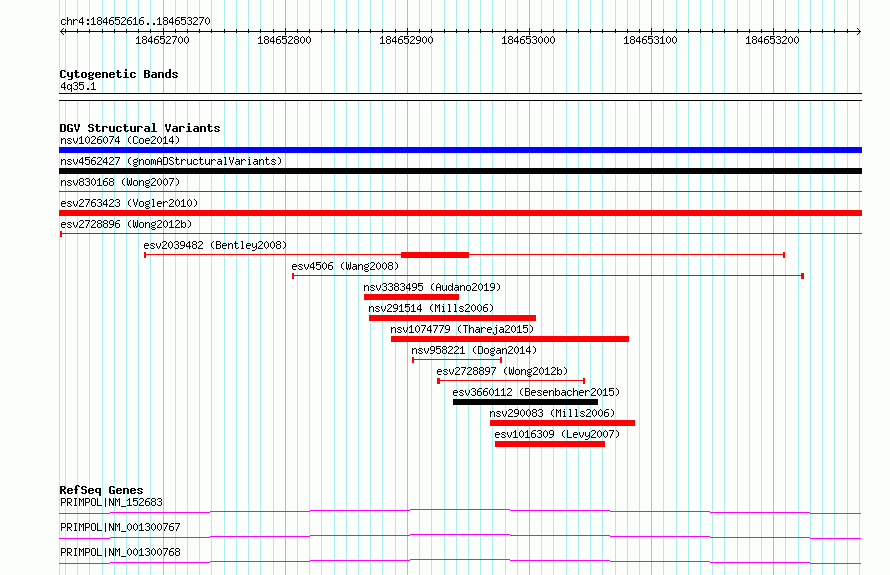Click the thick red esv2763423 variant bar
890x575 pixels.
(x=460, y=213)
